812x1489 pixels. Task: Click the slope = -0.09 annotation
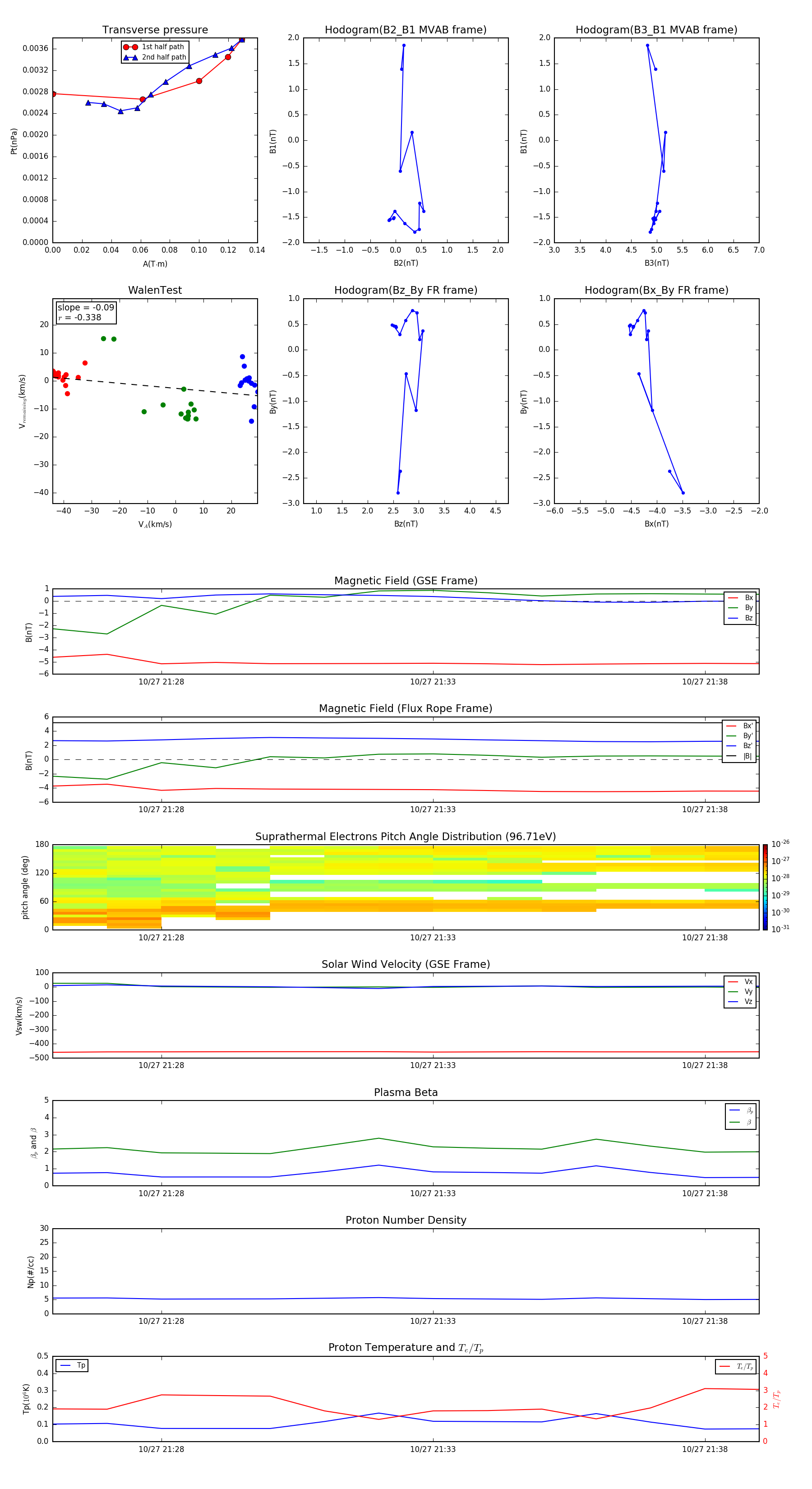click(x=86, y=308)
